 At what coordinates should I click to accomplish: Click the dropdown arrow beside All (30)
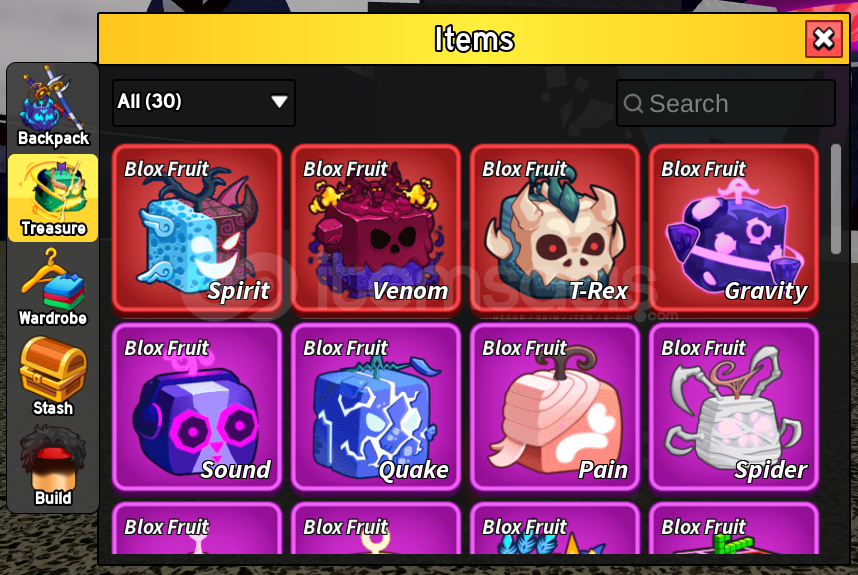pyautogui.click(x=279, y=102)
